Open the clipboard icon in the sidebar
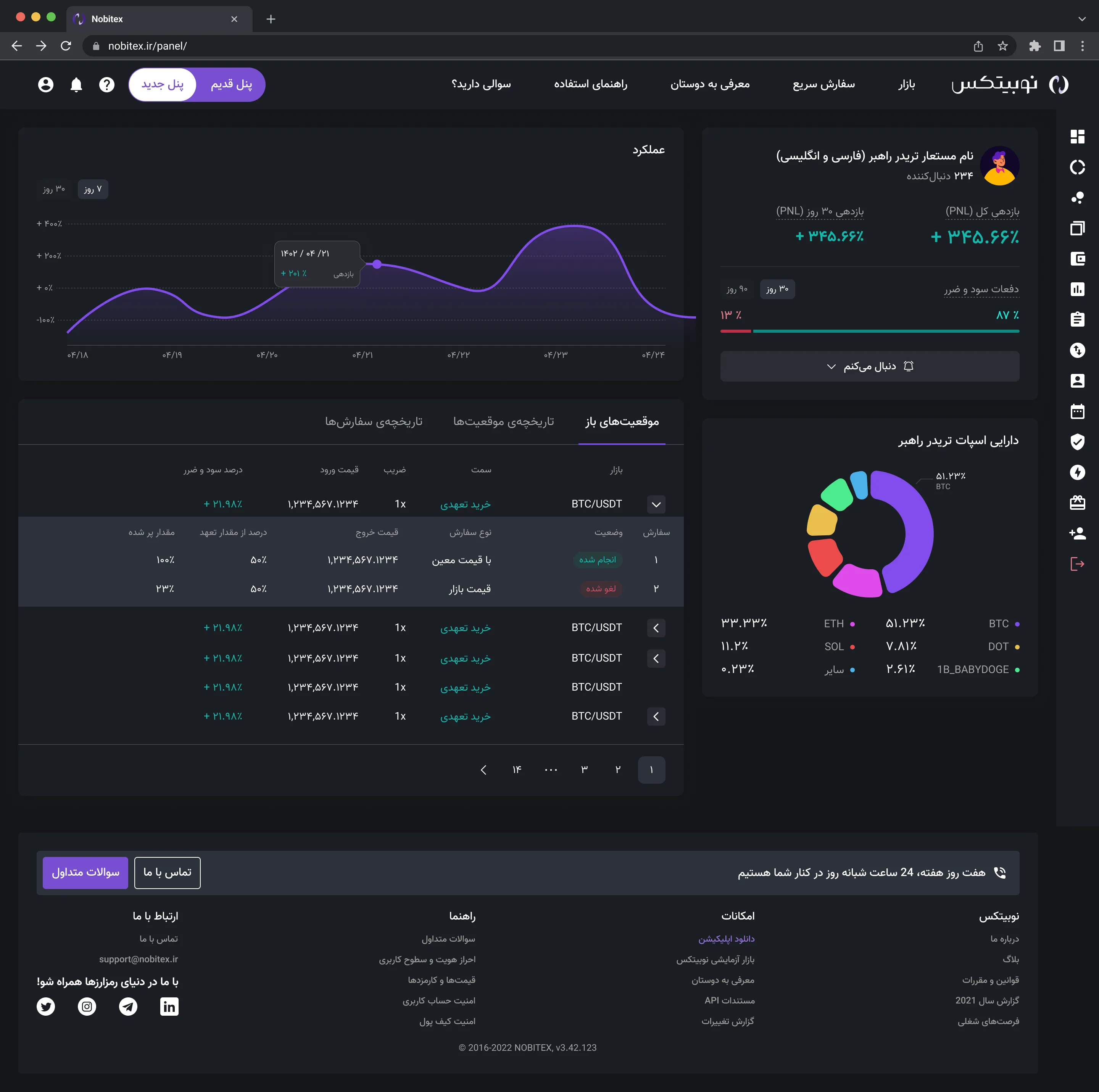Image resolution: width=1099 pixels, height=1092 pixels. tap(1077, 320)
